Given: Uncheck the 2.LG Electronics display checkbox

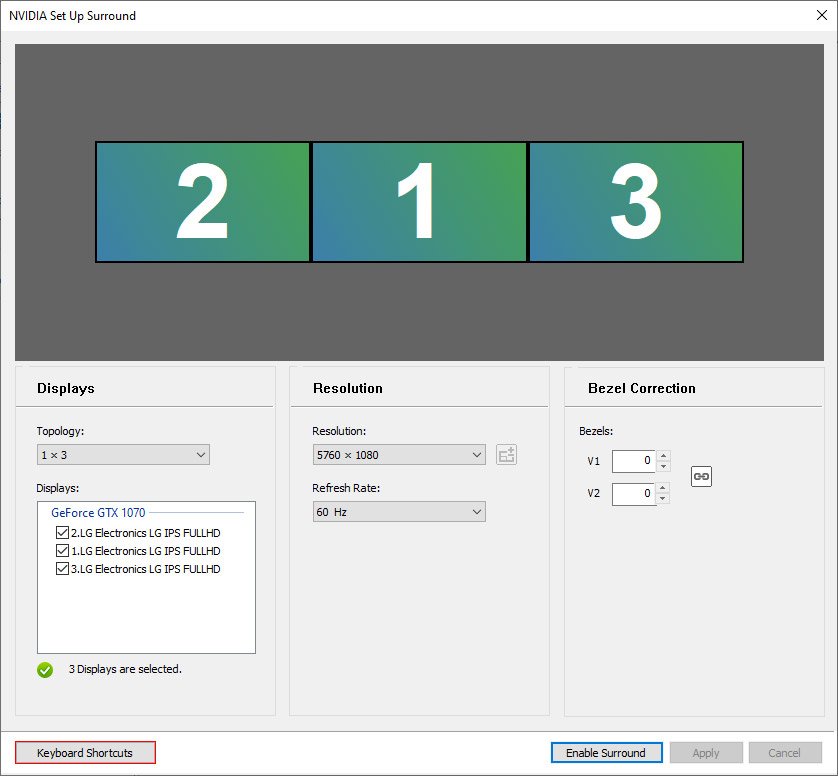Looking at the screenshot, I should [x=63, y=533].
